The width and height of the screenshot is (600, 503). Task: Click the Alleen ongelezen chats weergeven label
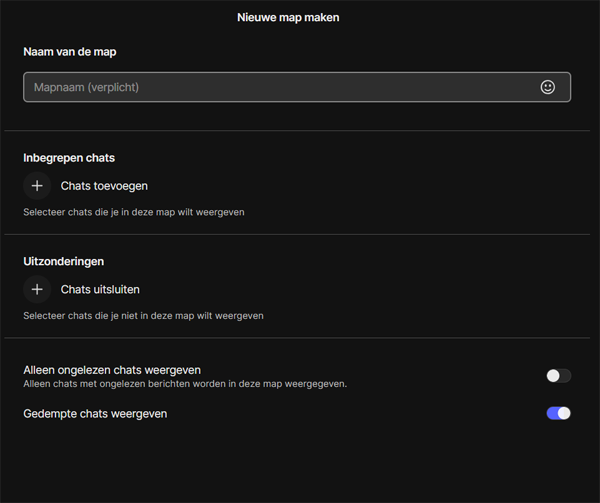(112, 370)
